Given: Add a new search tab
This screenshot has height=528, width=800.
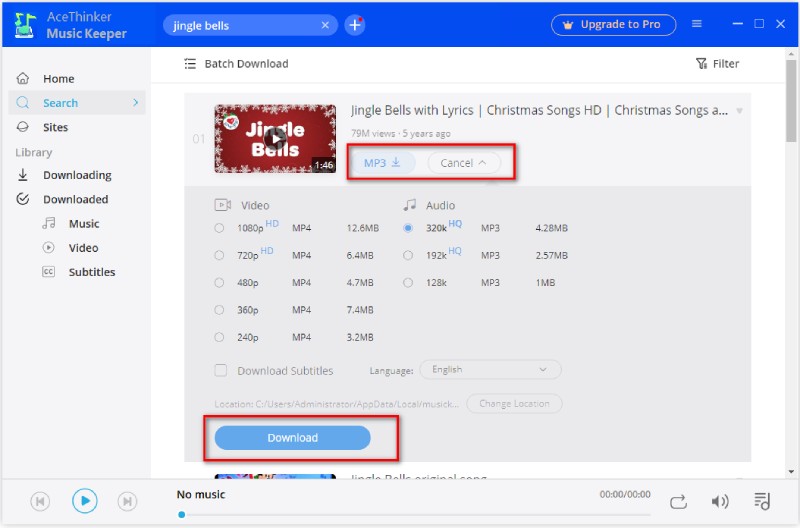Looking at the screenshot, I should (355, 25).
